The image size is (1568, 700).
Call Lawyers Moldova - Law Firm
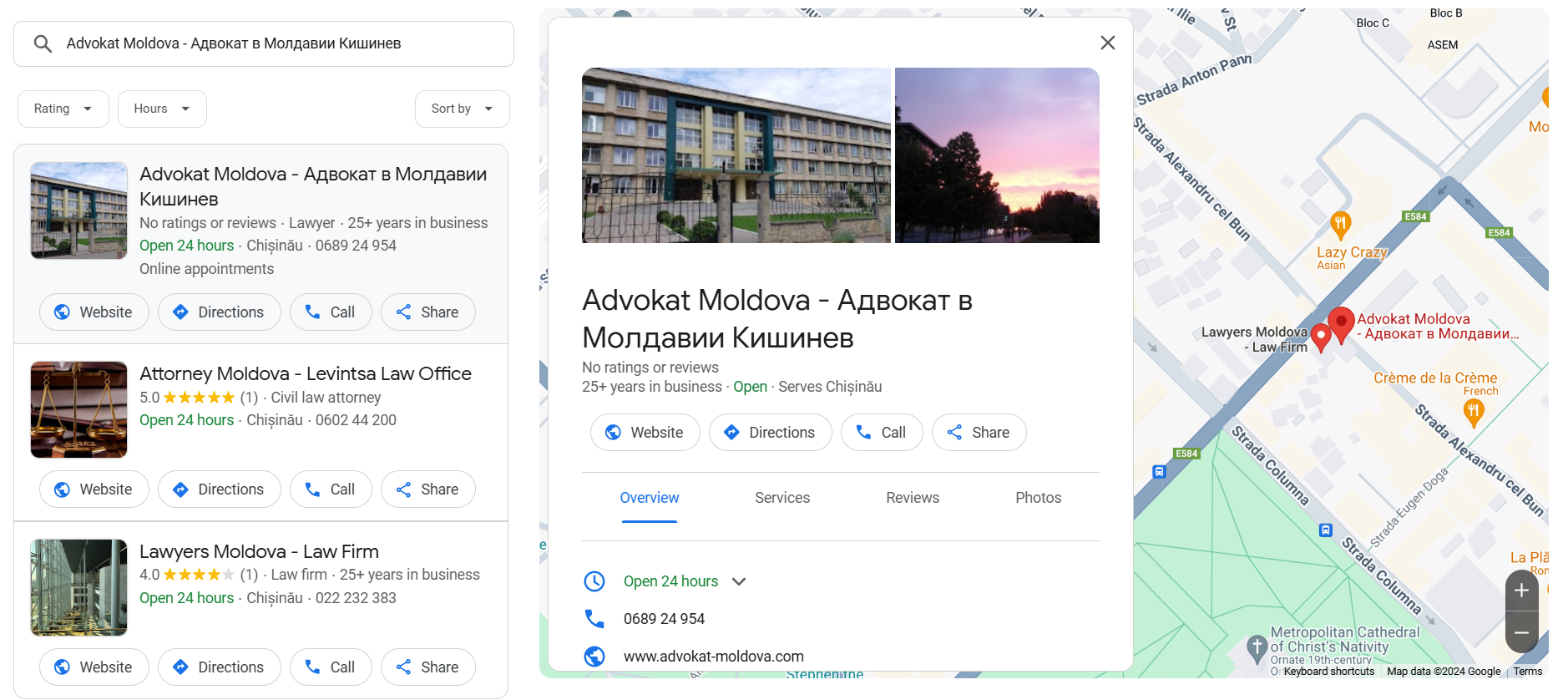331,667
